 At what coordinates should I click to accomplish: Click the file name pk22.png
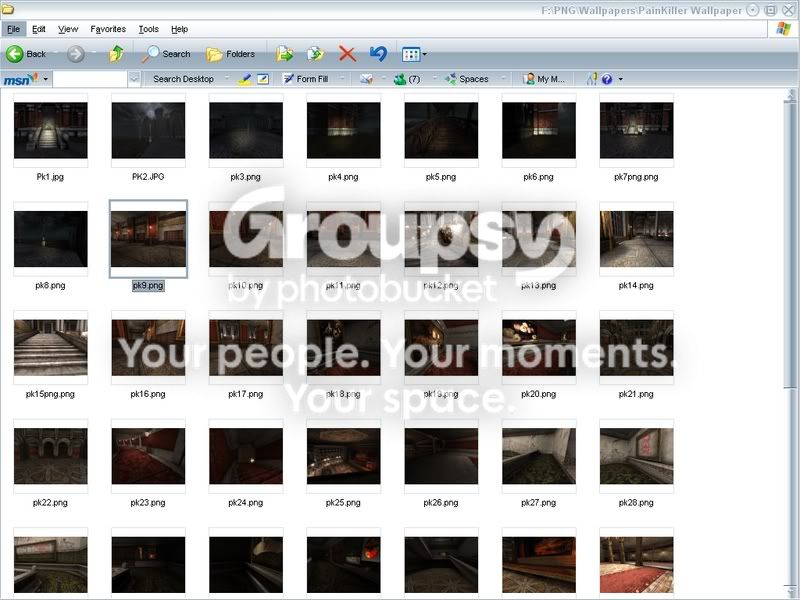pyautogui.click(x=50, y=503)
